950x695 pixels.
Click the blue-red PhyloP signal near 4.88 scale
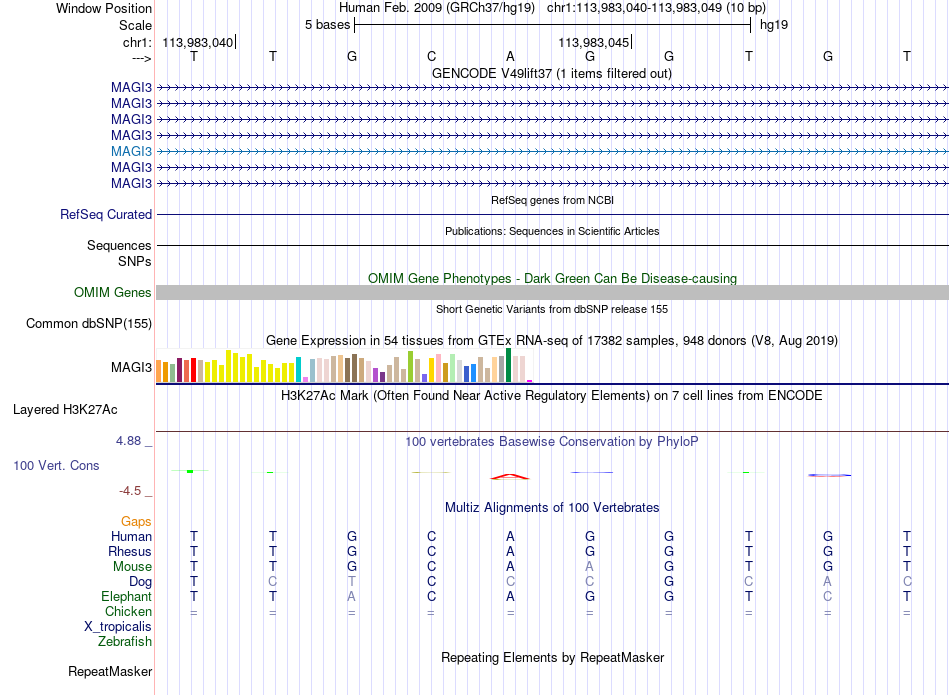829,475
